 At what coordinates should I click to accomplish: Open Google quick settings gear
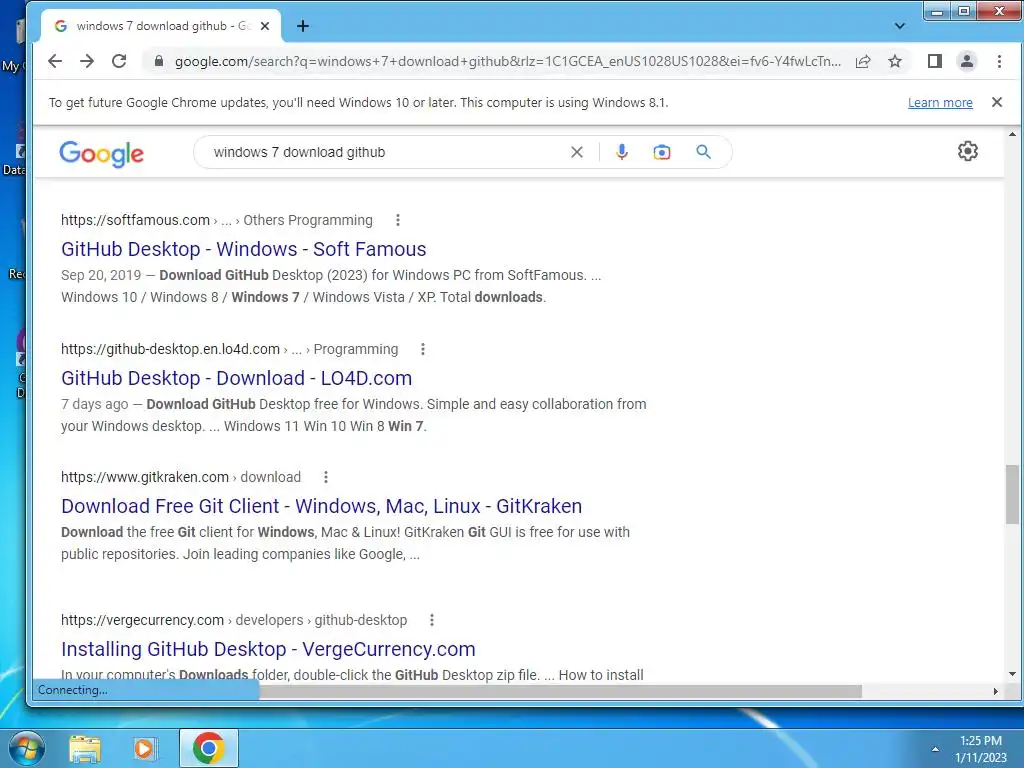967,152
